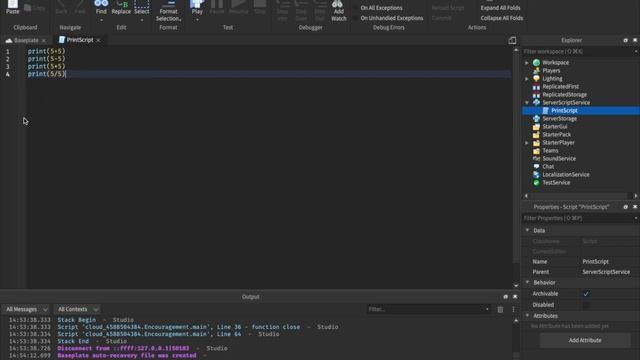This screenshot has width=640, height=360.
Task: Click the PrintScript script icon in Explorer
Action: click(545, 111)
